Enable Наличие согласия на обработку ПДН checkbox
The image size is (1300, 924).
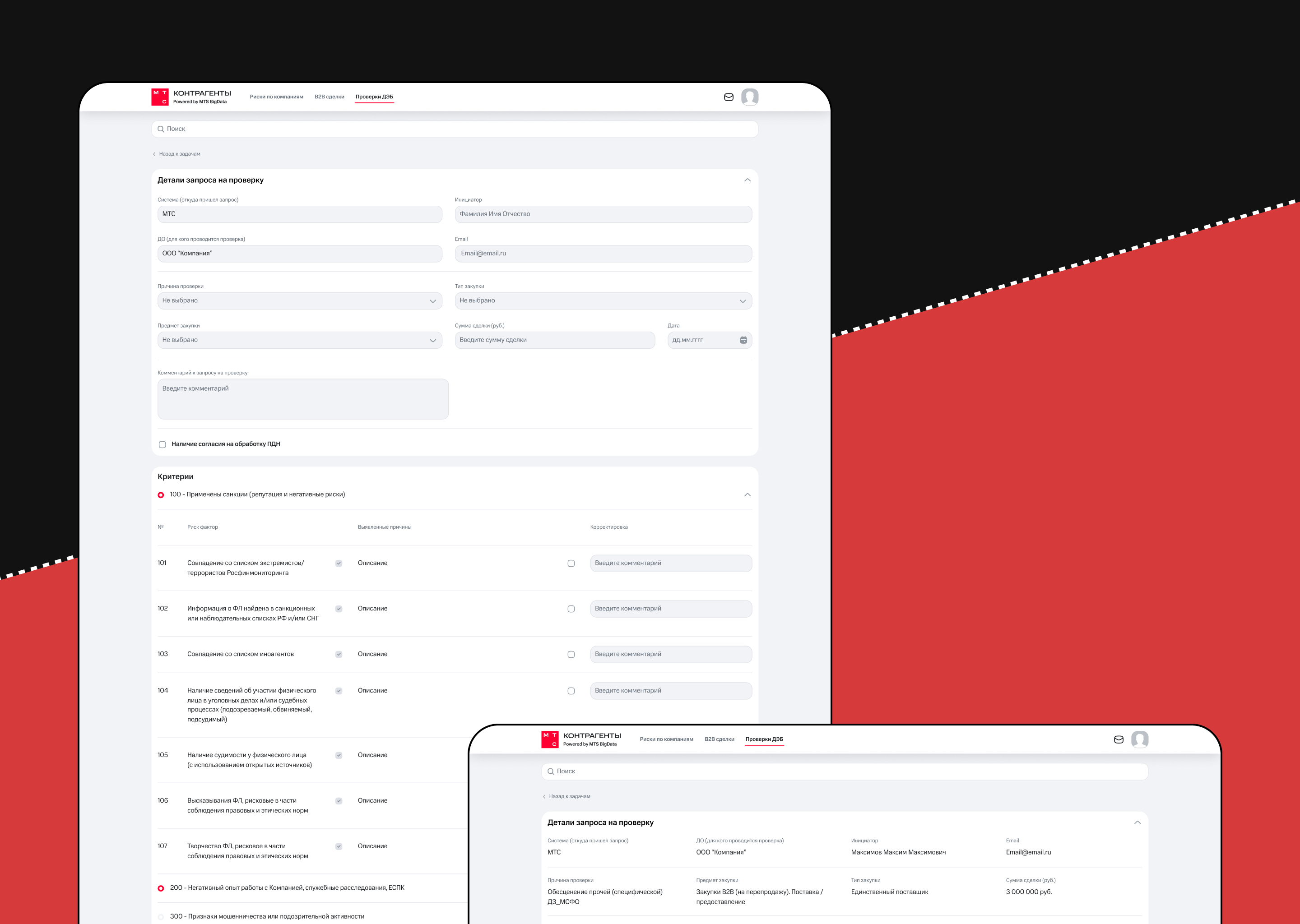162,444
